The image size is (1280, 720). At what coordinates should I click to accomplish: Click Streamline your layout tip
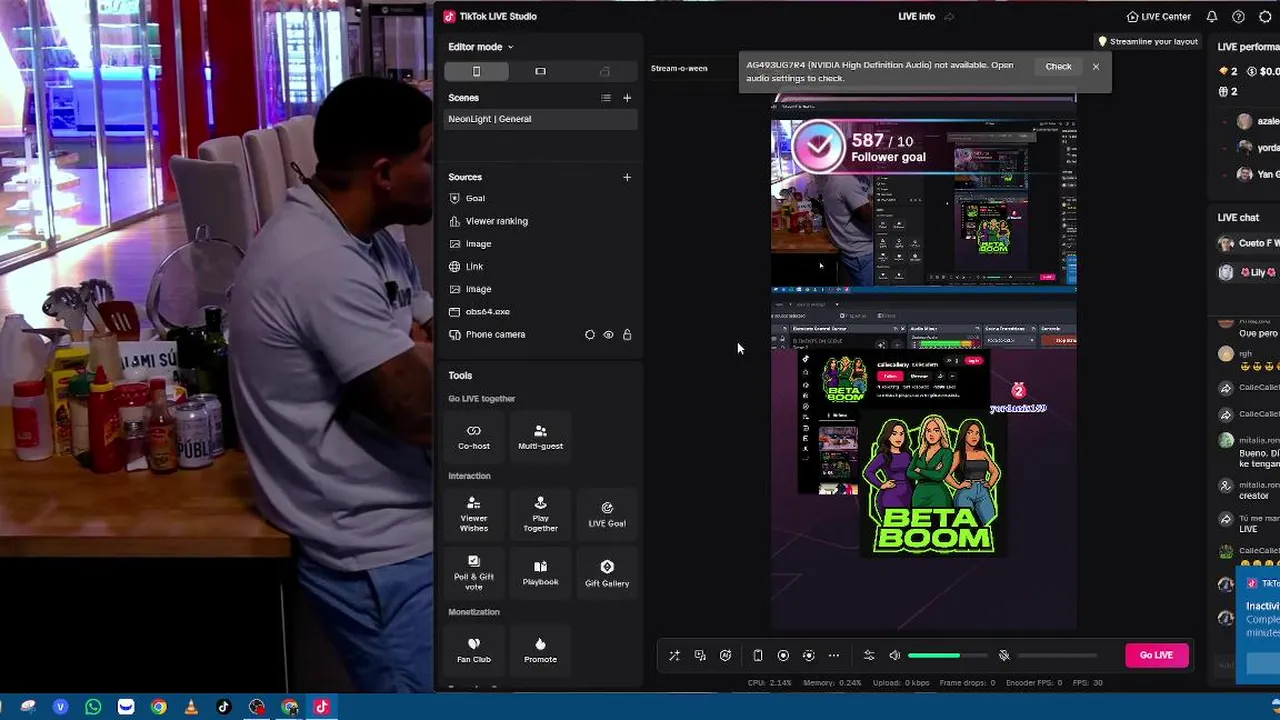click(x=1147, y=42)
